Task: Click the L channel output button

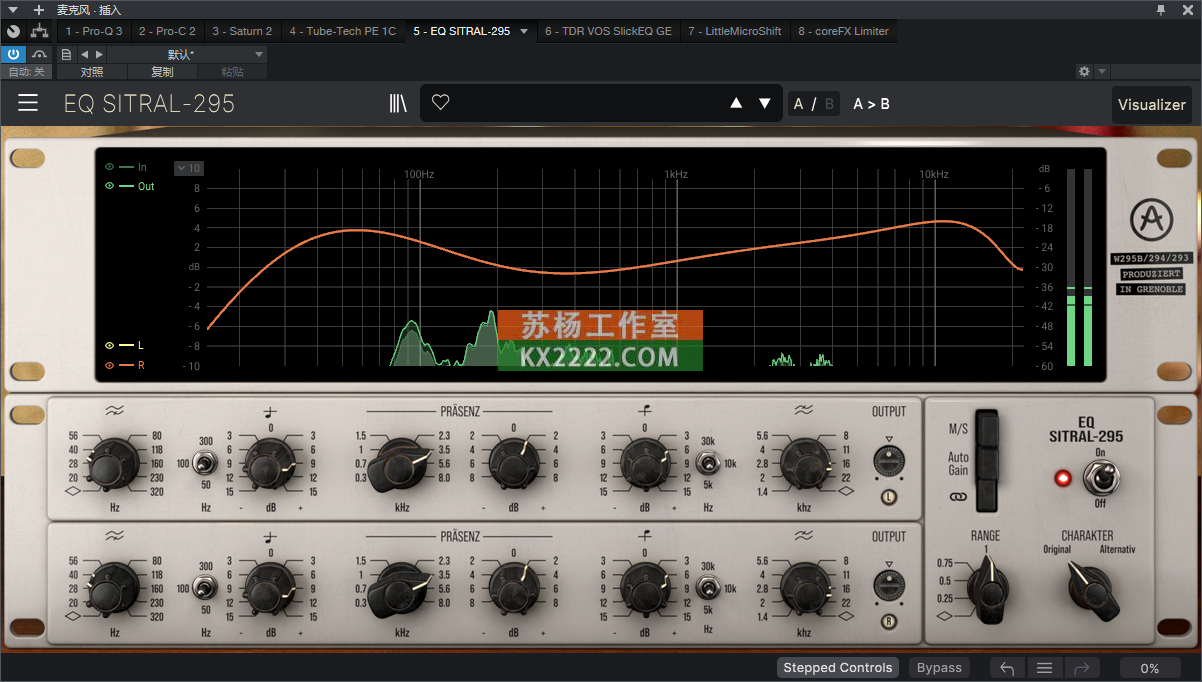Action: click(x=887, y=497)
